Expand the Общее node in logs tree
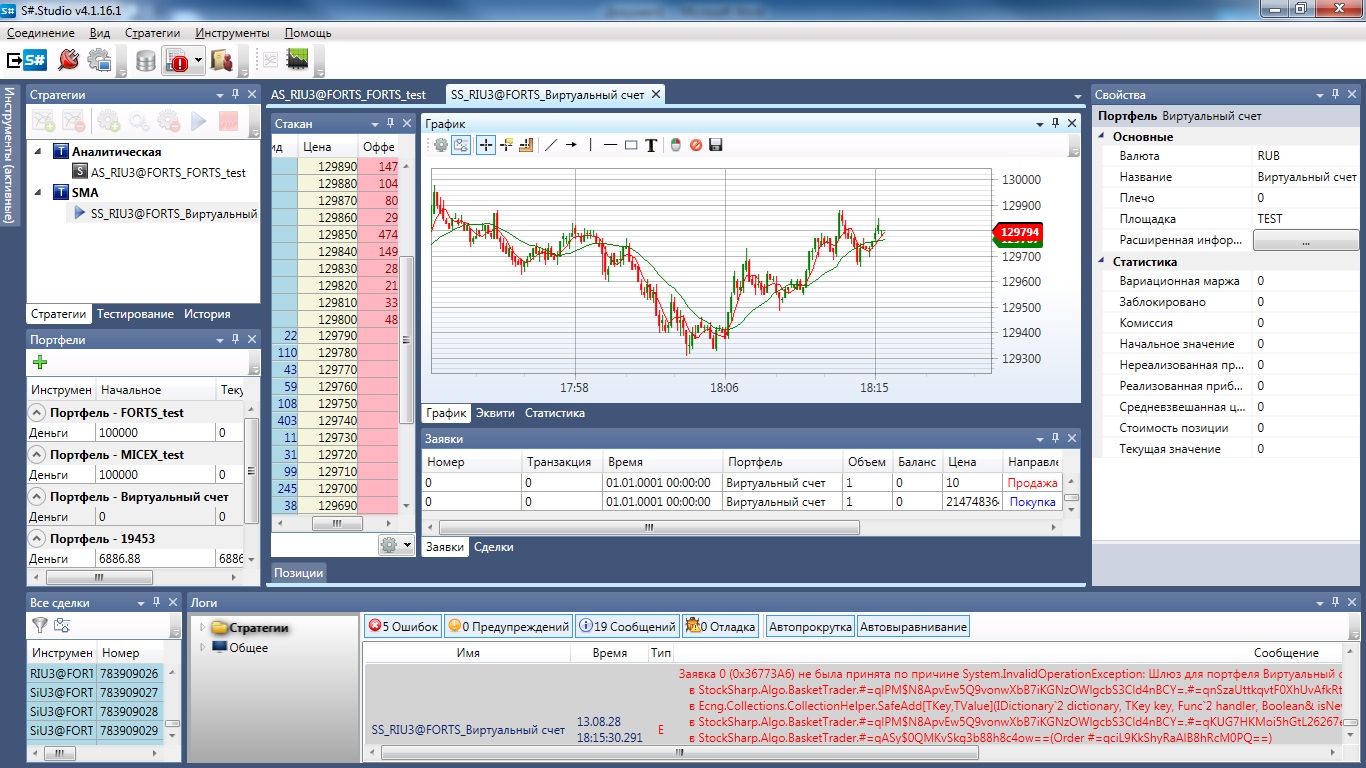This screenshot has height=768, width=1366. point(202,648)
